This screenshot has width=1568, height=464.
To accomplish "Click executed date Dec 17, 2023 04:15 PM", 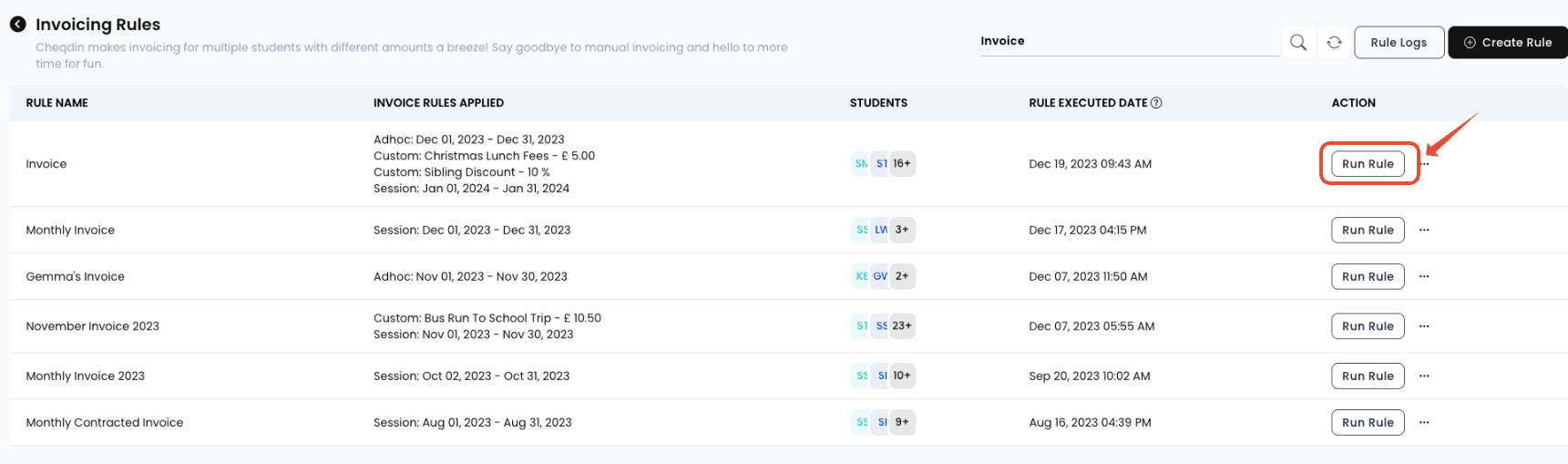I will pyautogui.click(x=1087, y=230).
